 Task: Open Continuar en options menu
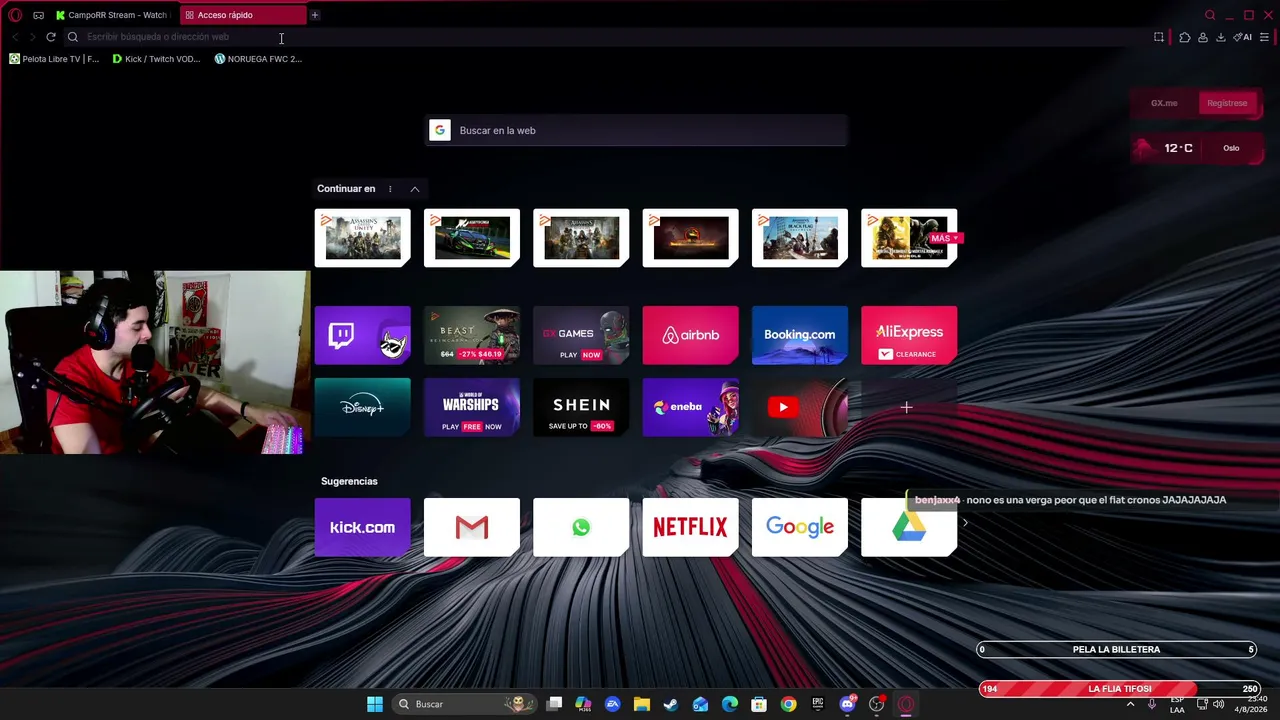[x=390, y=189]
